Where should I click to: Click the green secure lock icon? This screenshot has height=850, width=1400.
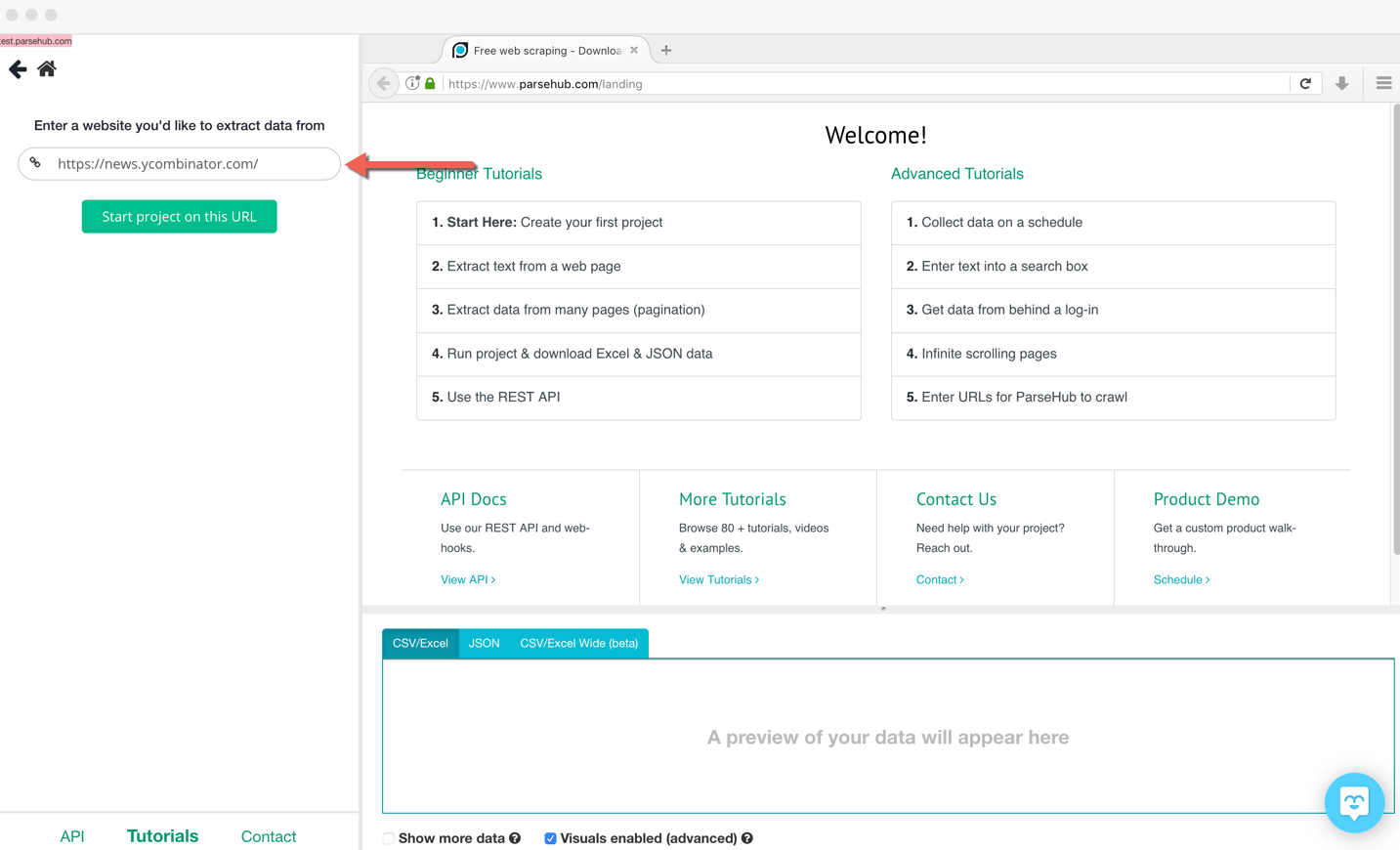click(x=430, y=84)
